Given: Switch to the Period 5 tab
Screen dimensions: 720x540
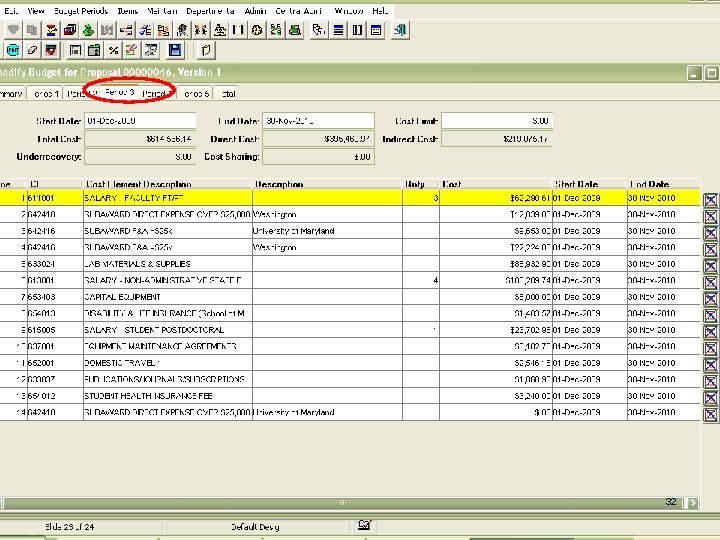Looking at the screenshot, I should pyautogui.click(x=196, y=93).
